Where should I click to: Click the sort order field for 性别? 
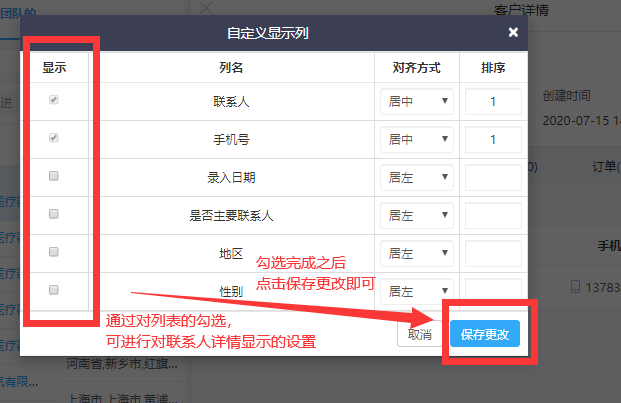point(493,291)
